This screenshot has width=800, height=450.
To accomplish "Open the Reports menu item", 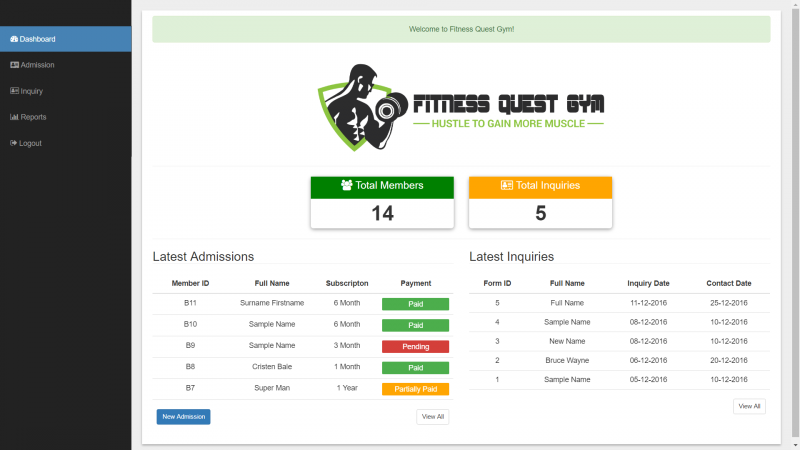I will point(33,117).
